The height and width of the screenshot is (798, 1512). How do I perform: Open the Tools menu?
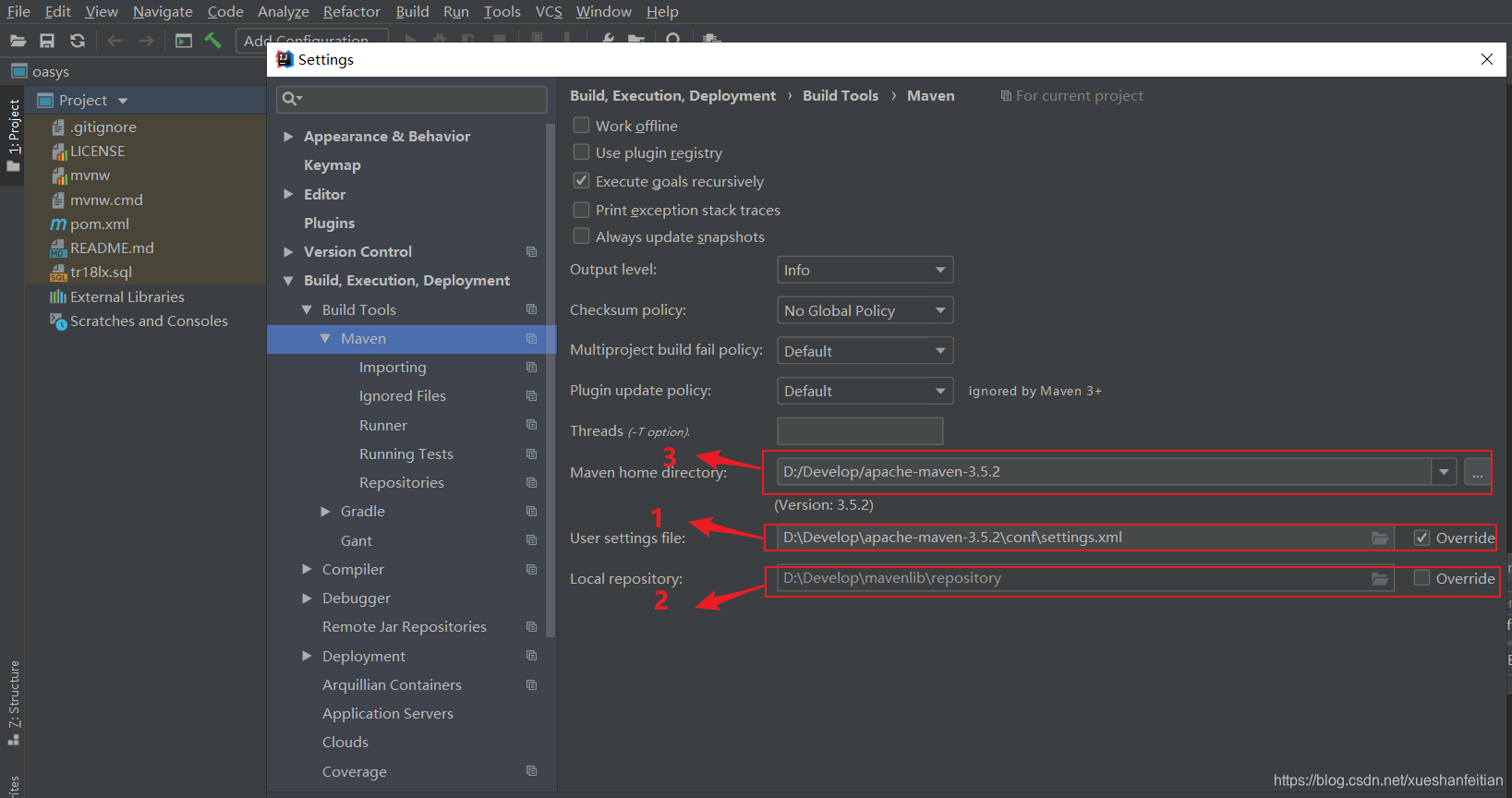tap(502, 11)
